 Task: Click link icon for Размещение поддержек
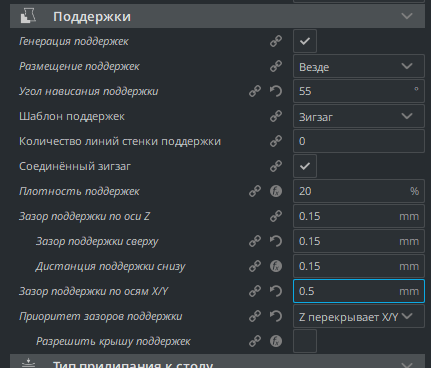click(276, 66)
